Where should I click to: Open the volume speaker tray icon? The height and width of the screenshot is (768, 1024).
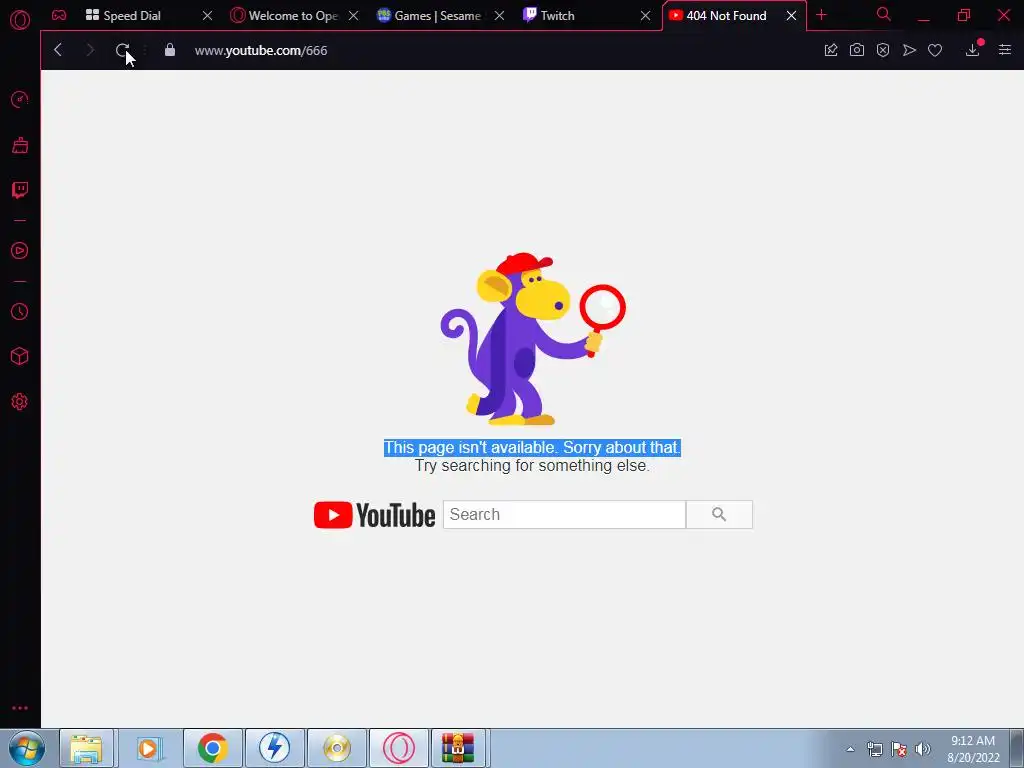coord(923,749)
